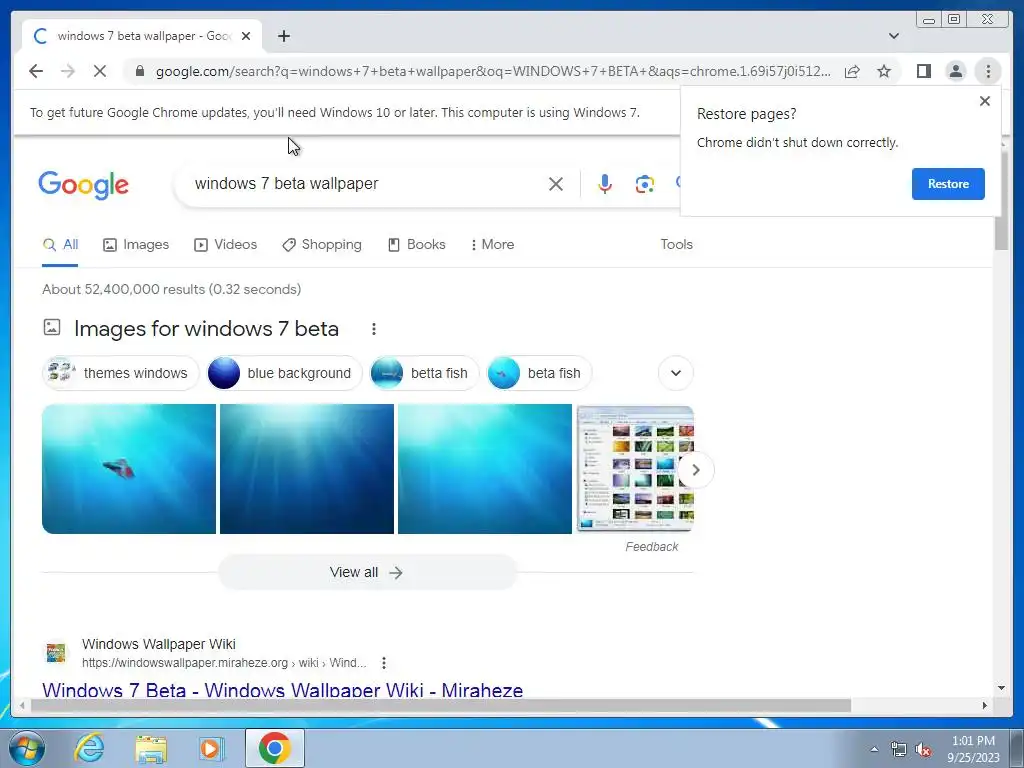Open tab search dropdown arrow
1024x768 pixels.
894,36
